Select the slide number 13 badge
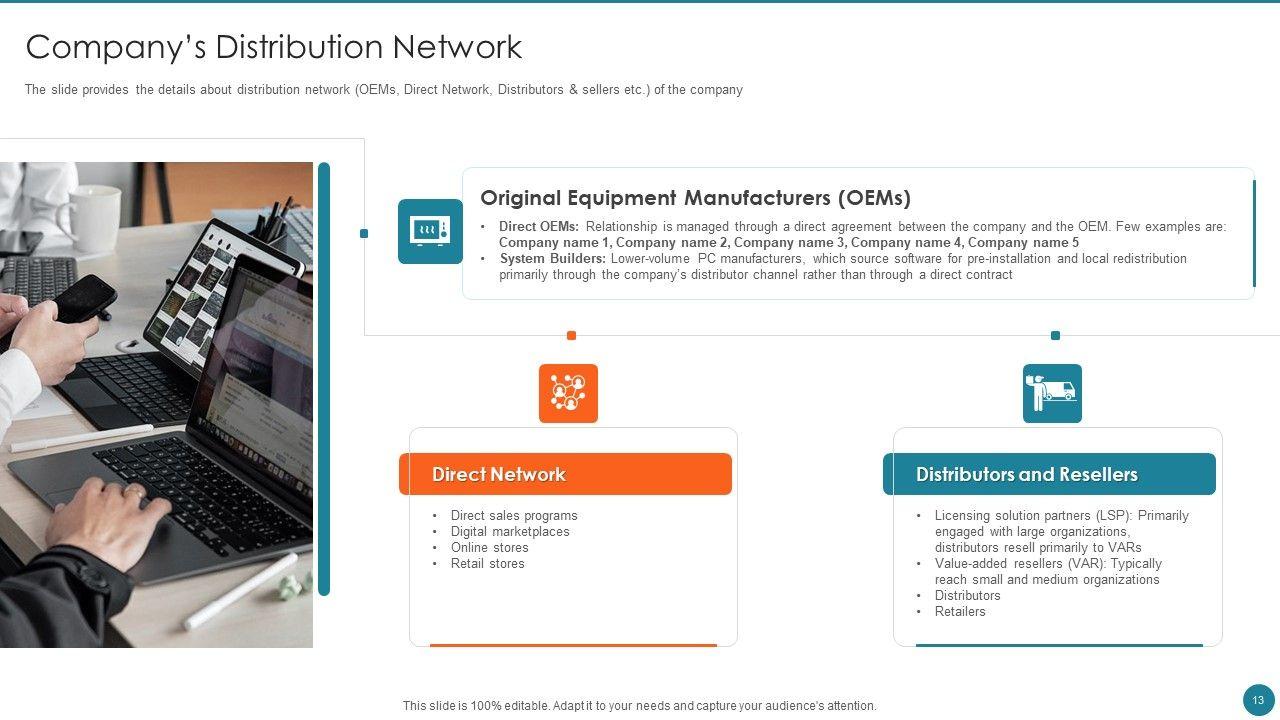 (x=1258, y=700)
